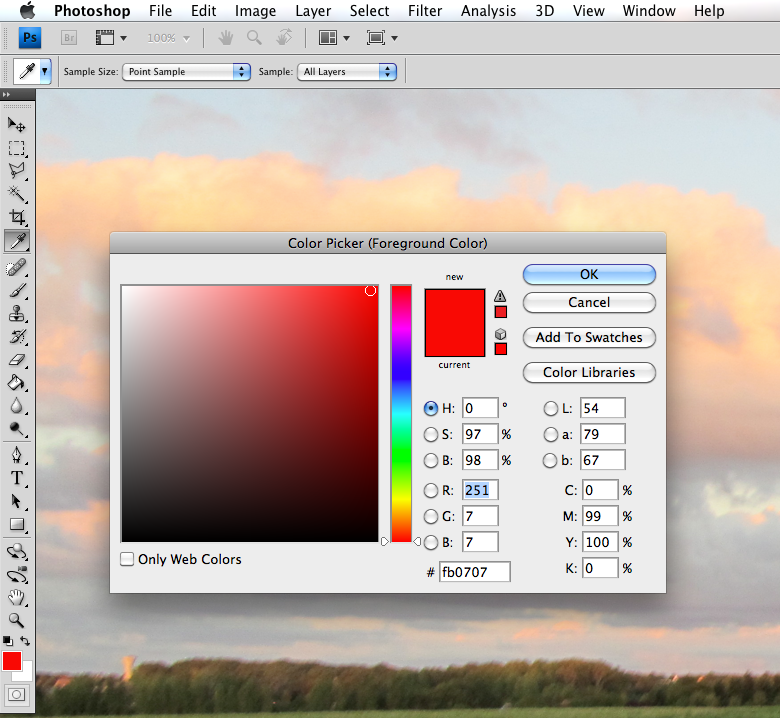Select the History Brush tool

point(16,337)
